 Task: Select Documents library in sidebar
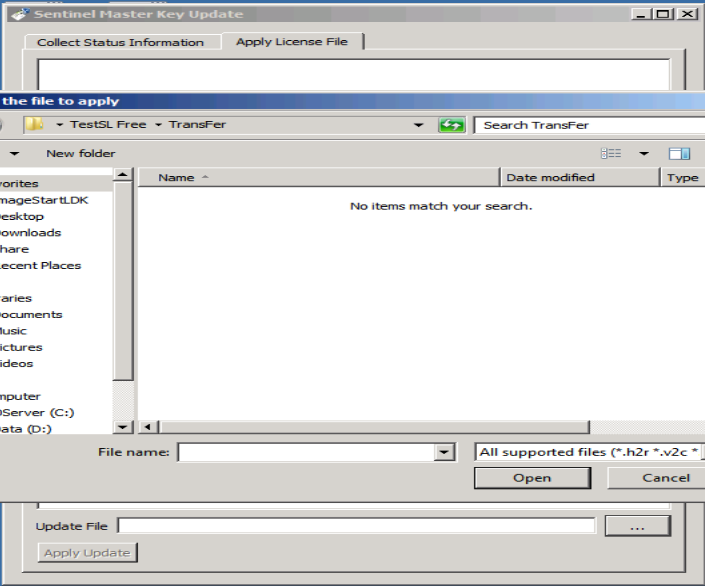tap(31, 314)
